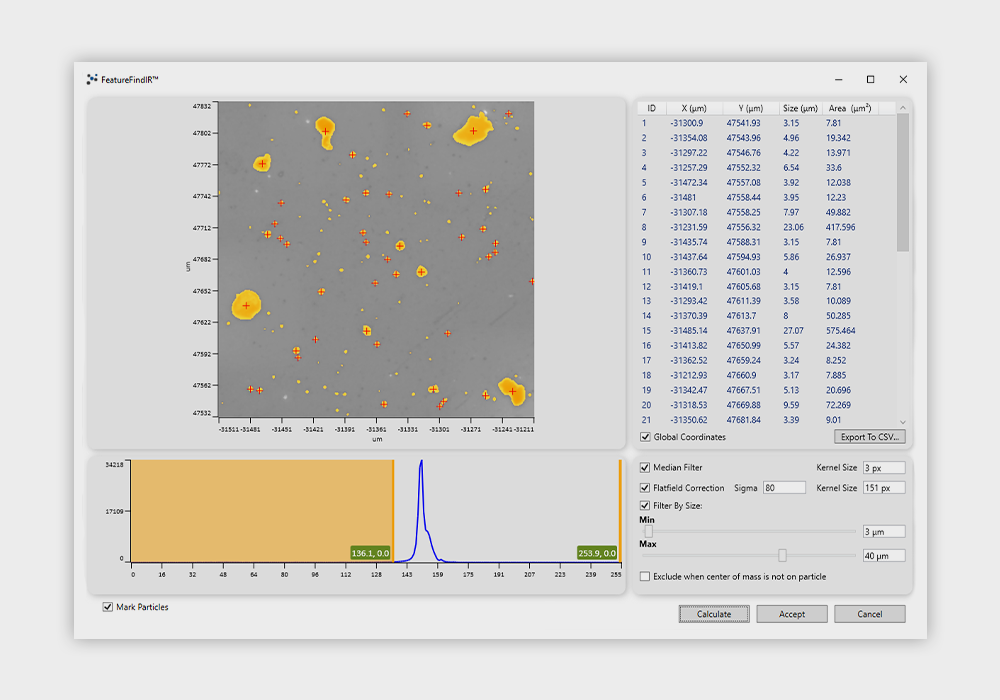Click the Max size slider handle
Viewport: 1000px width, 700px height.
pyautogui.click(x=782, y=555)
